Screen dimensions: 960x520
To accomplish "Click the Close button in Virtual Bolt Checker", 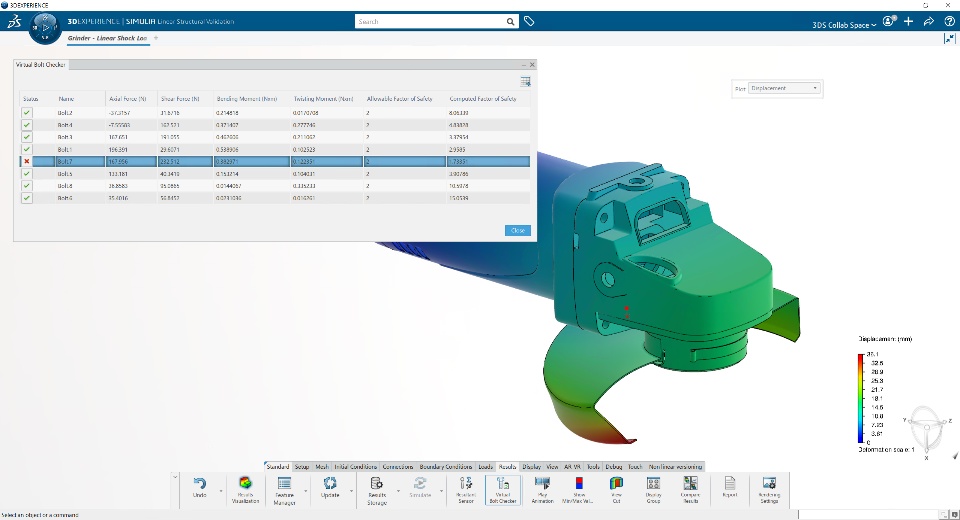I will pos(518,230).
